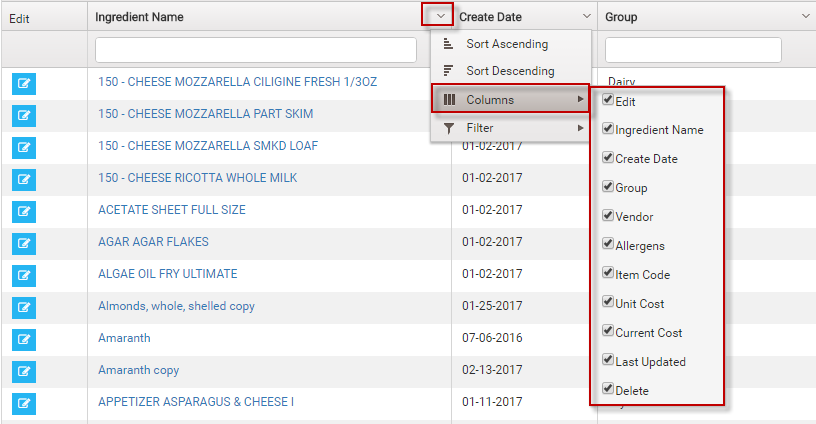Screen dimensions: 816x424
Task: Open the Create Date column dropdown arrow
Action: pos(586,17)
